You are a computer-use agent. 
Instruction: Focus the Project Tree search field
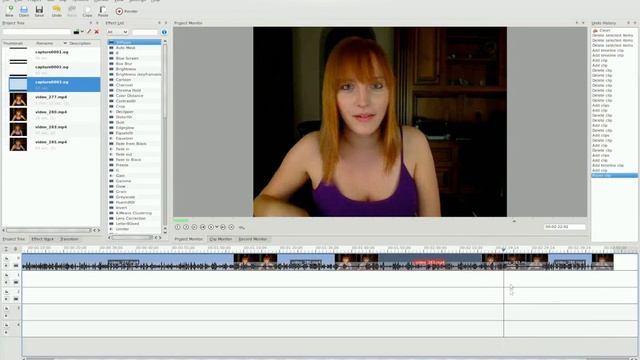click(37, 32)
